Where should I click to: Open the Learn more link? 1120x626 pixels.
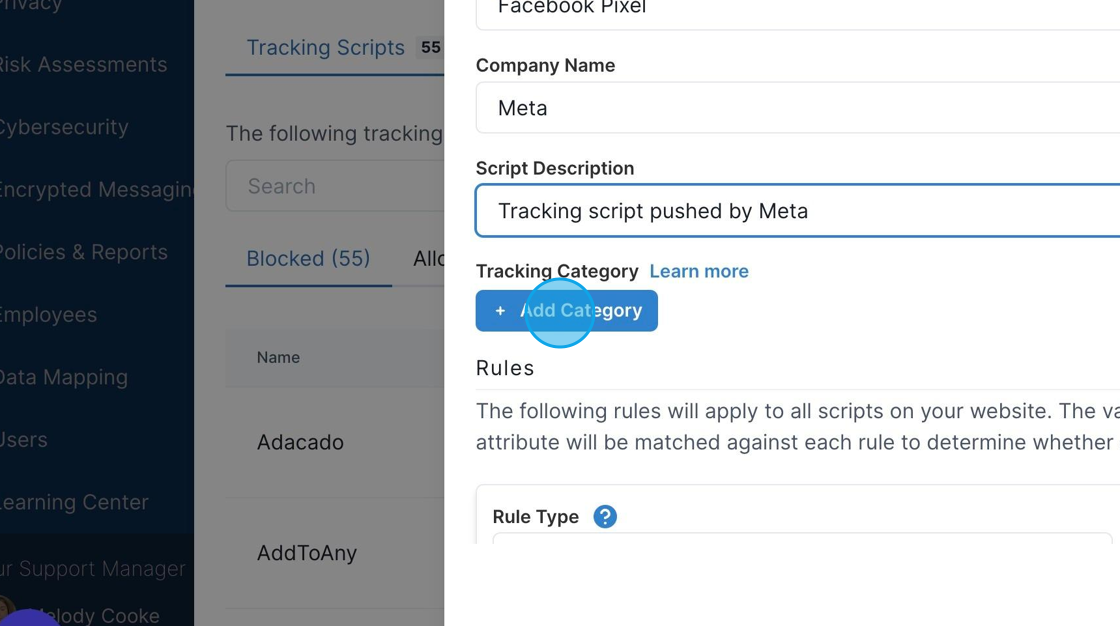pyautogui.click(x=699, y=272)
